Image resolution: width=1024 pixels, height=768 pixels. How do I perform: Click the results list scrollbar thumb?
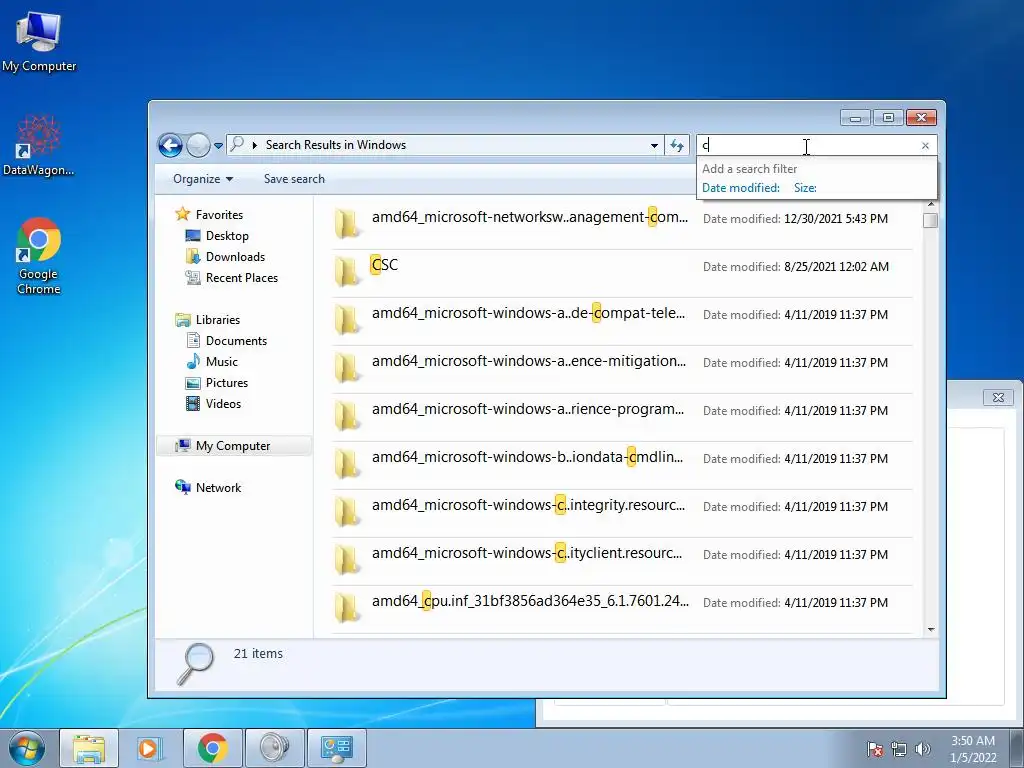[931, 221]
